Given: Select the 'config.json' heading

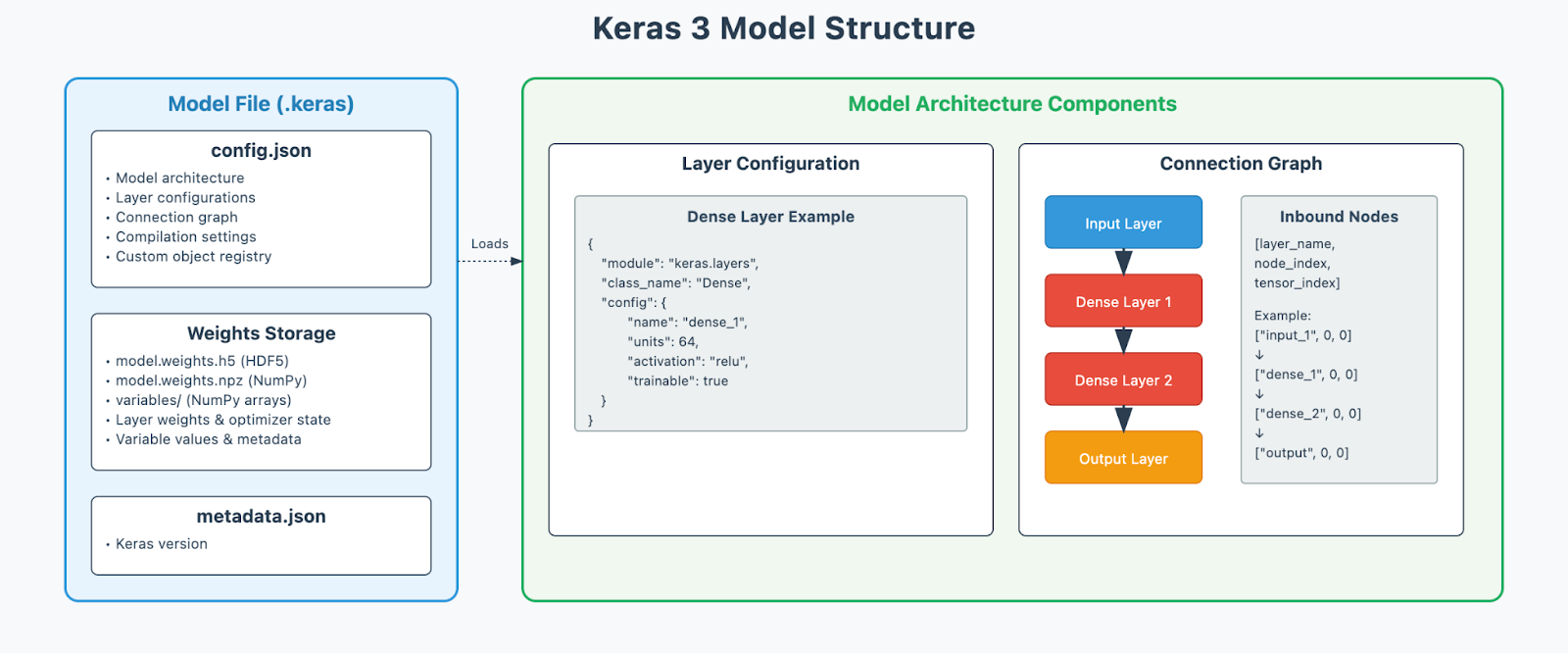Looking at the screenshot, I should click(261, 151).
